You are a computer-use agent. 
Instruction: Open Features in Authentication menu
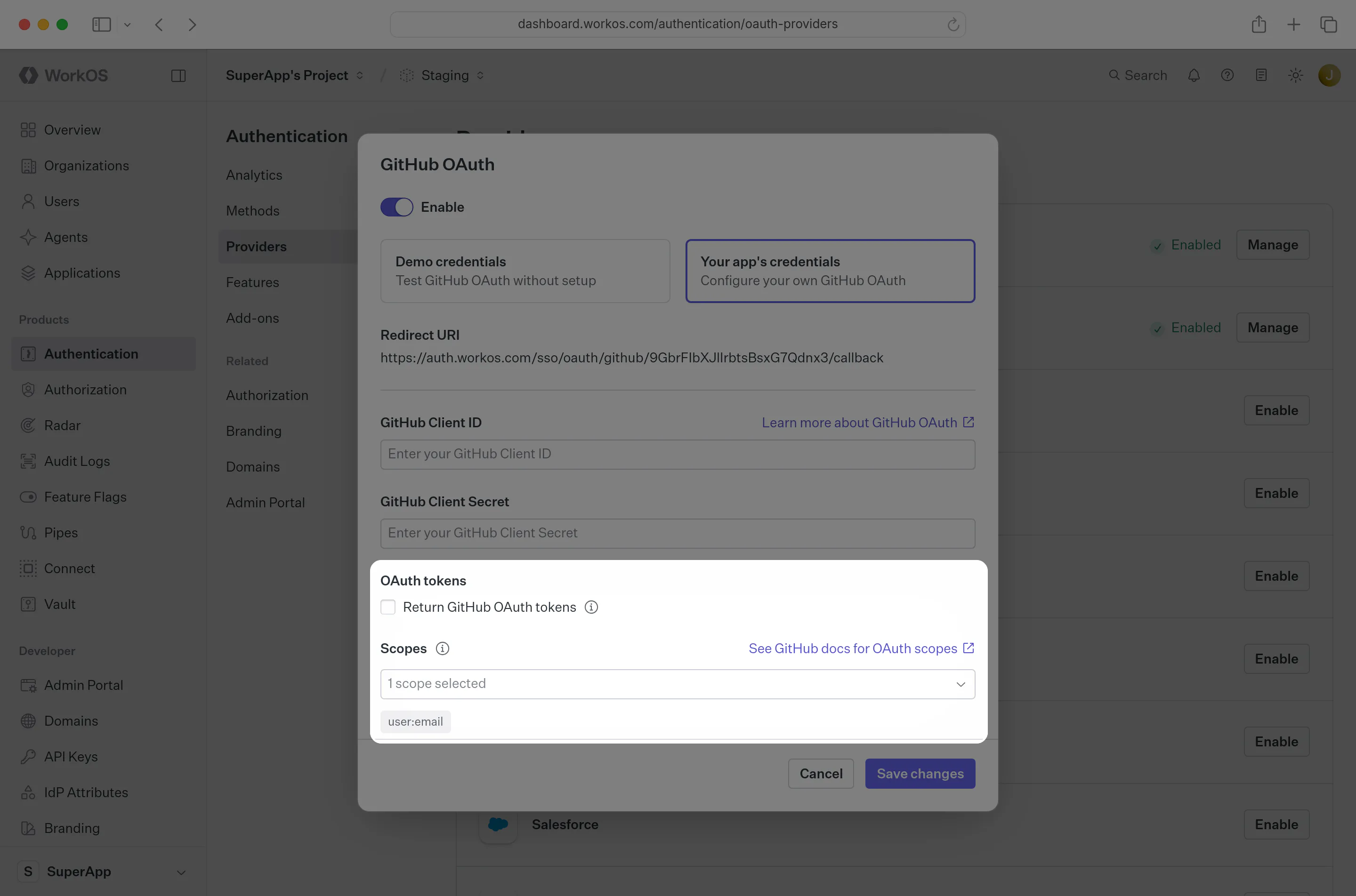[x=252, y=282]
